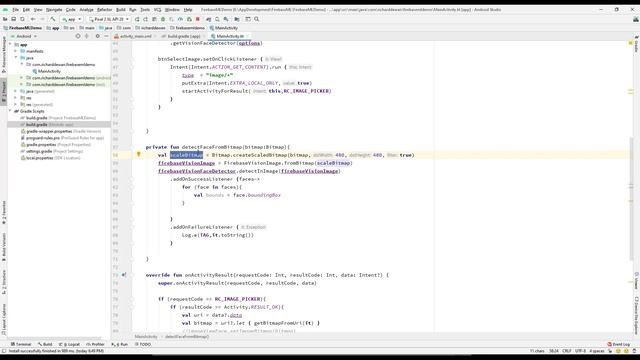
Task: Click the Project Structure toolbar icon
Action: [x=237, y=19]
